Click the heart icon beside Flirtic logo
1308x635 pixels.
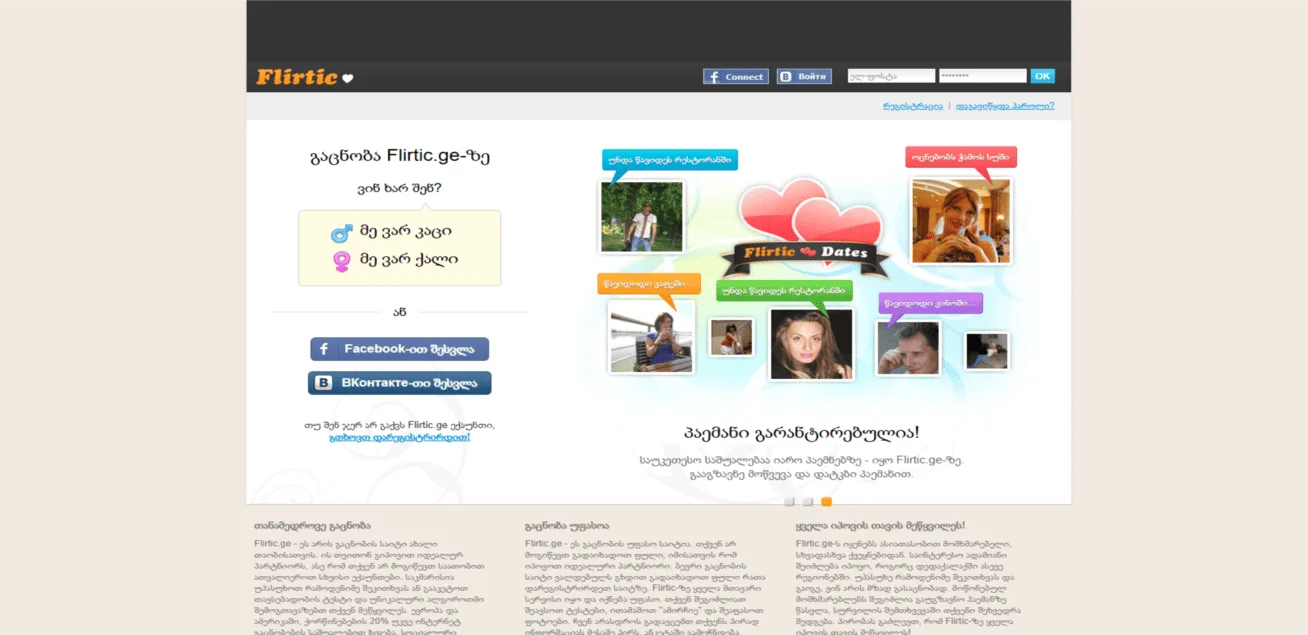[348, 78]
